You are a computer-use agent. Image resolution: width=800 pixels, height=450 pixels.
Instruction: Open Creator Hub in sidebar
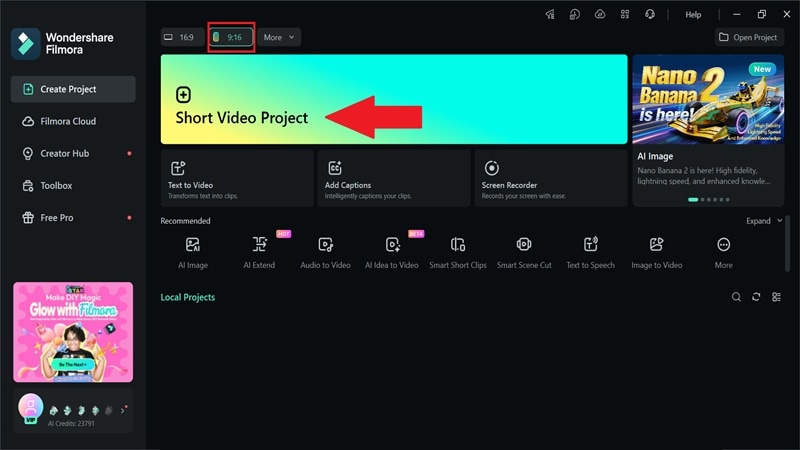(73, 154)
